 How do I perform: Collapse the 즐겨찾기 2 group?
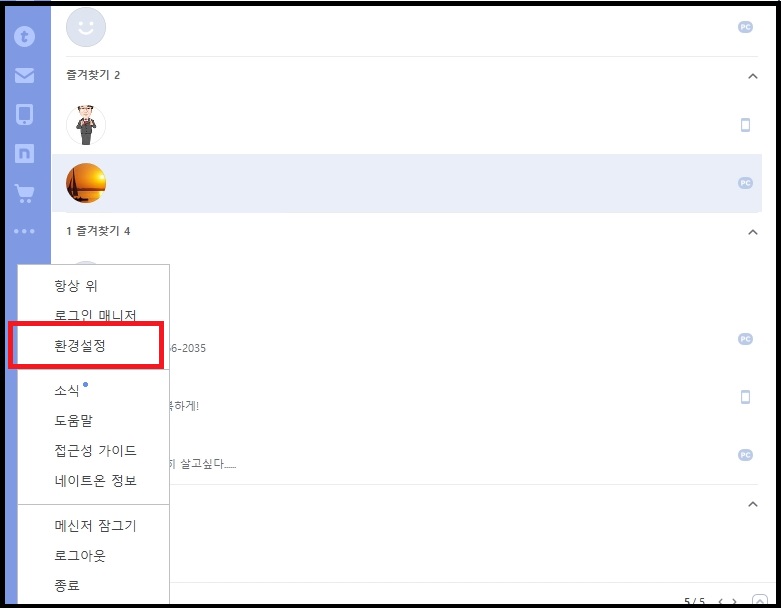pos(753,76)
